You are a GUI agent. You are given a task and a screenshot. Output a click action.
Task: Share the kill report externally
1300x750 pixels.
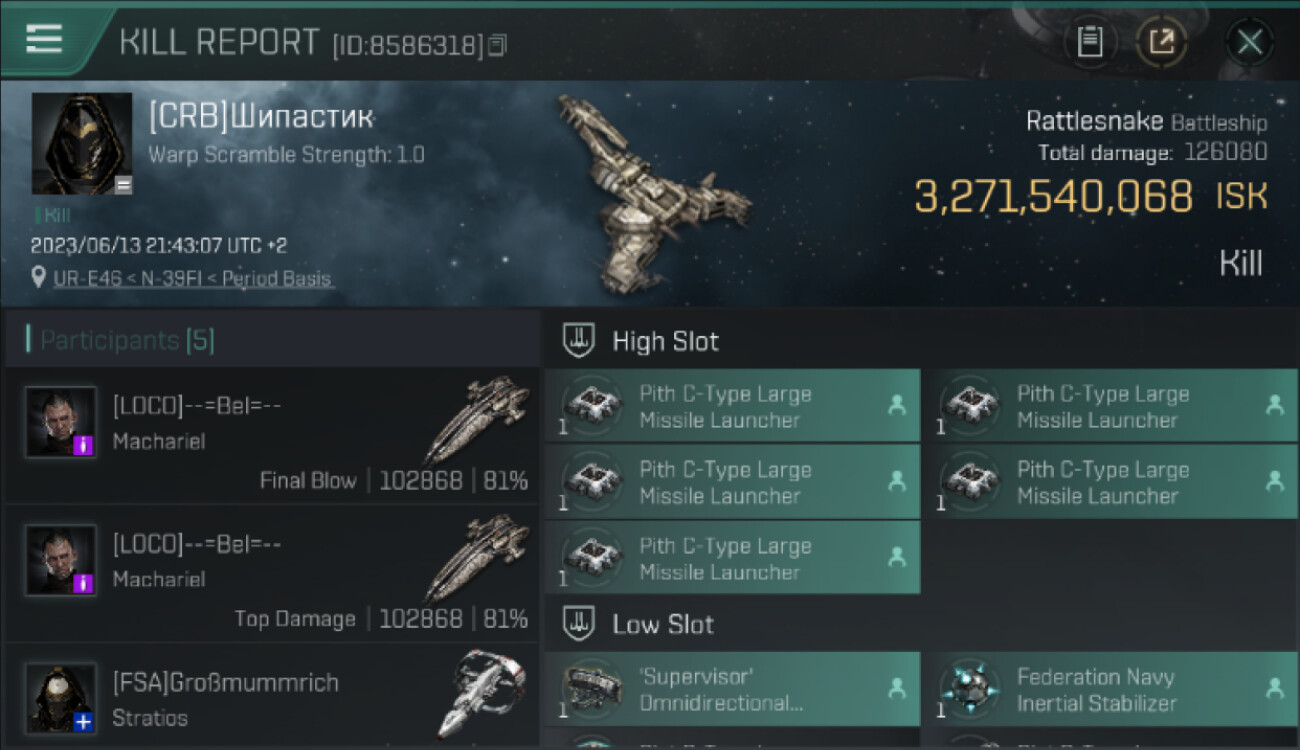coord(1161,42)
